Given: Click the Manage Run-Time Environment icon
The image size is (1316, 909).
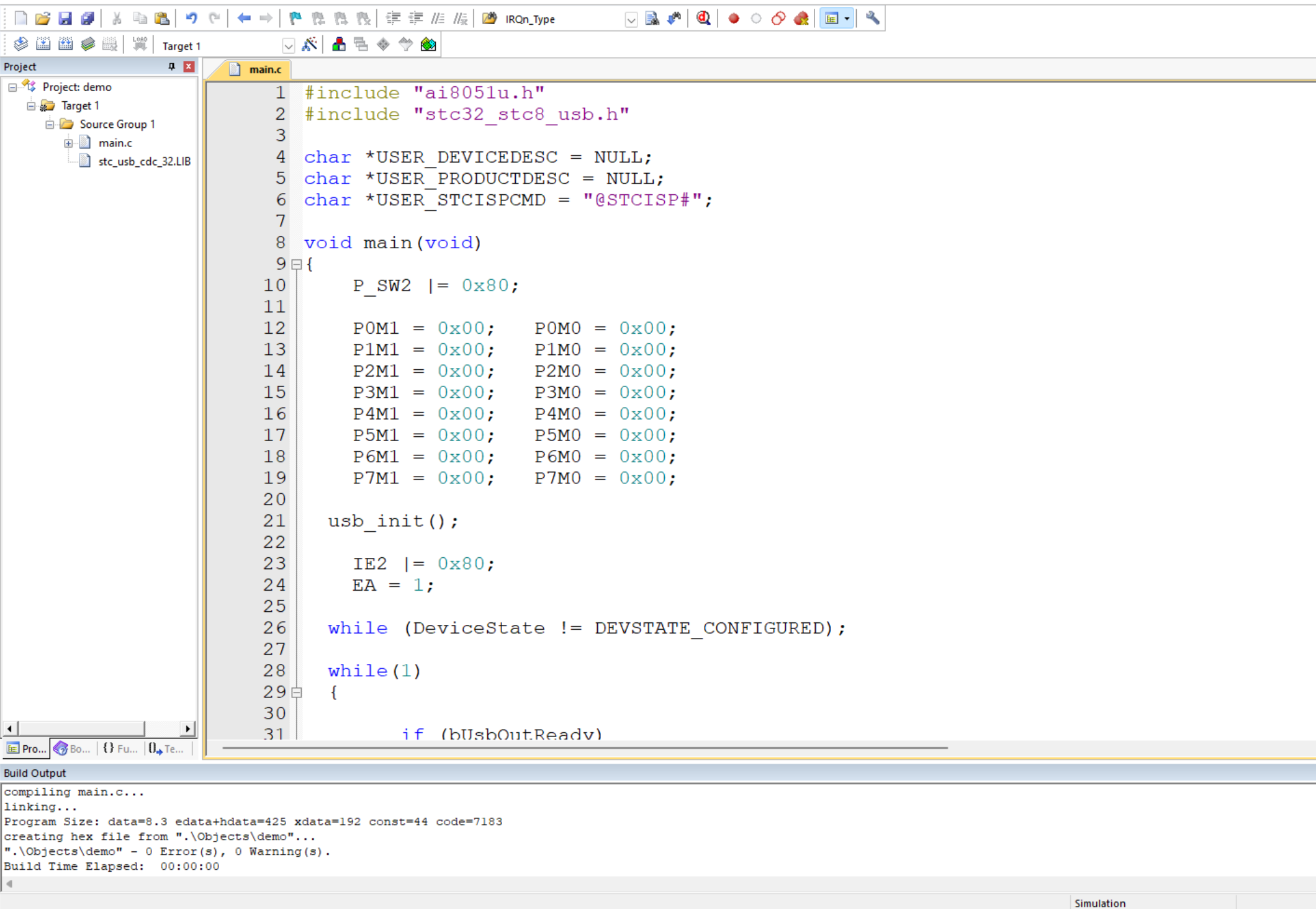Looking at the screenshot, I should [x=383, y=45].
